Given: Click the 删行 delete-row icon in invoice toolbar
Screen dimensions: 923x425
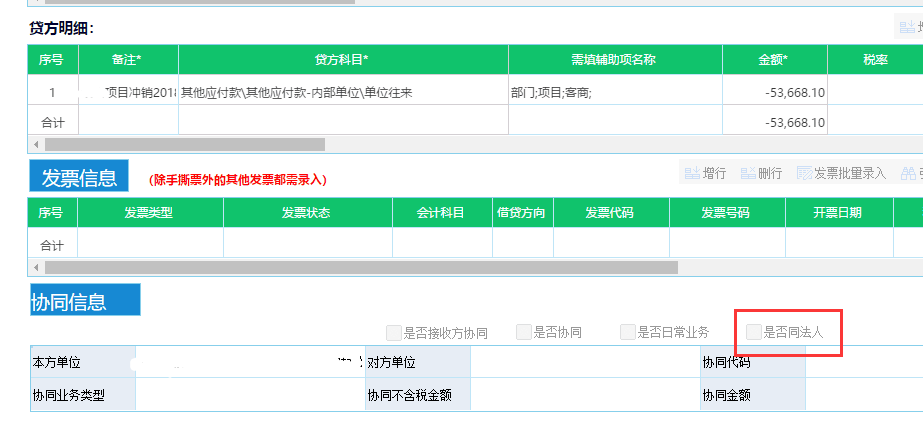Looking at the screenshot, I should coord(748,173).
